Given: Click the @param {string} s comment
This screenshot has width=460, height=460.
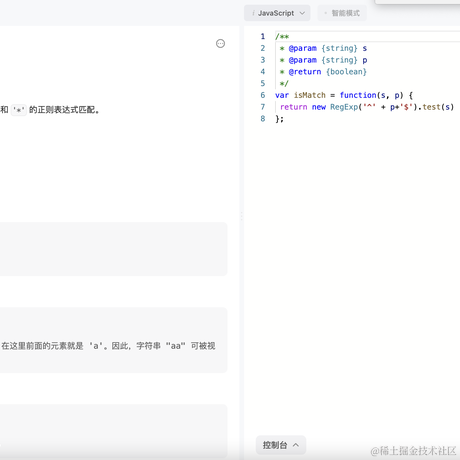Looking at the screenshot, I should [x=323, y=48].
